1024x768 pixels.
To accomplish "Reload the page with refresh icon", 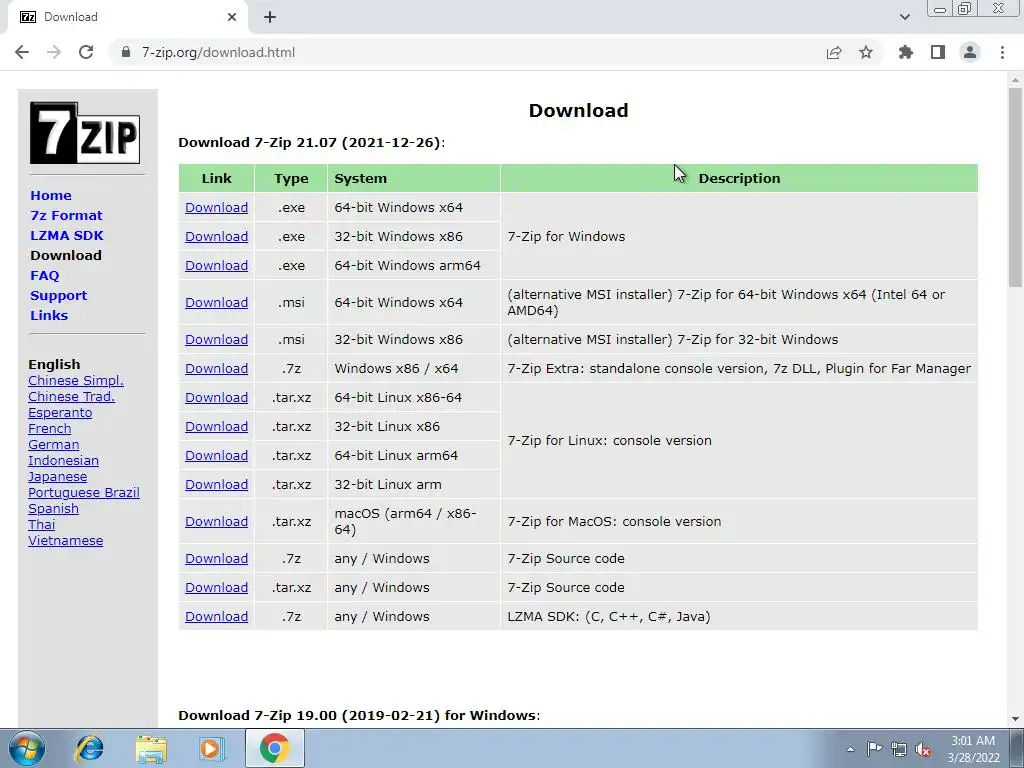I will [x=86, y=52].
